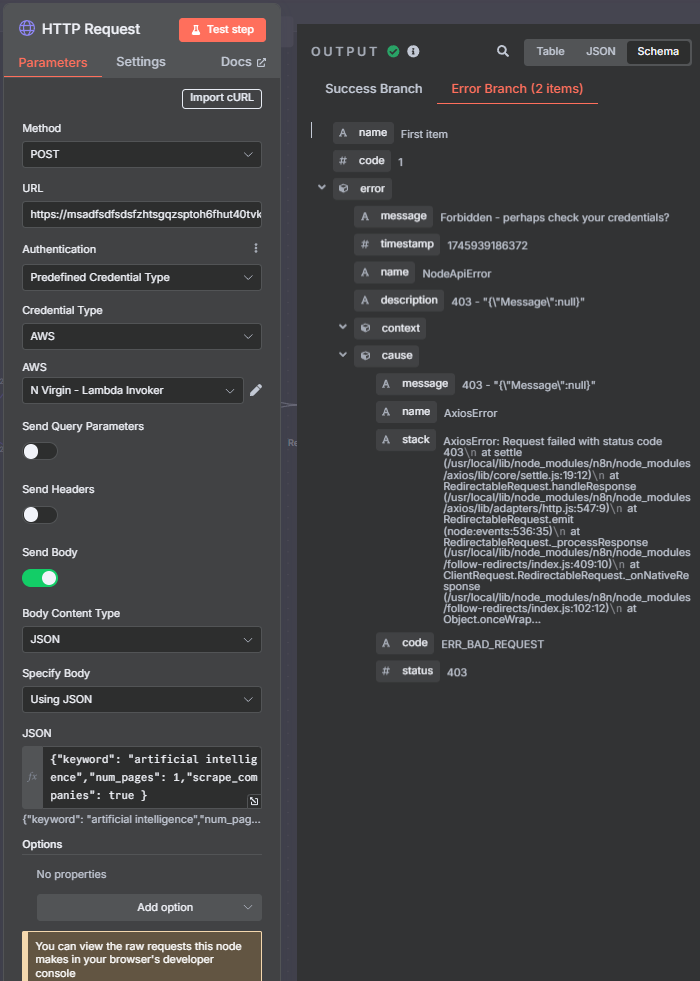700x981 pixels.
Task: Open Authentication three-dot options menu
Action: click(x=256, y=248)
